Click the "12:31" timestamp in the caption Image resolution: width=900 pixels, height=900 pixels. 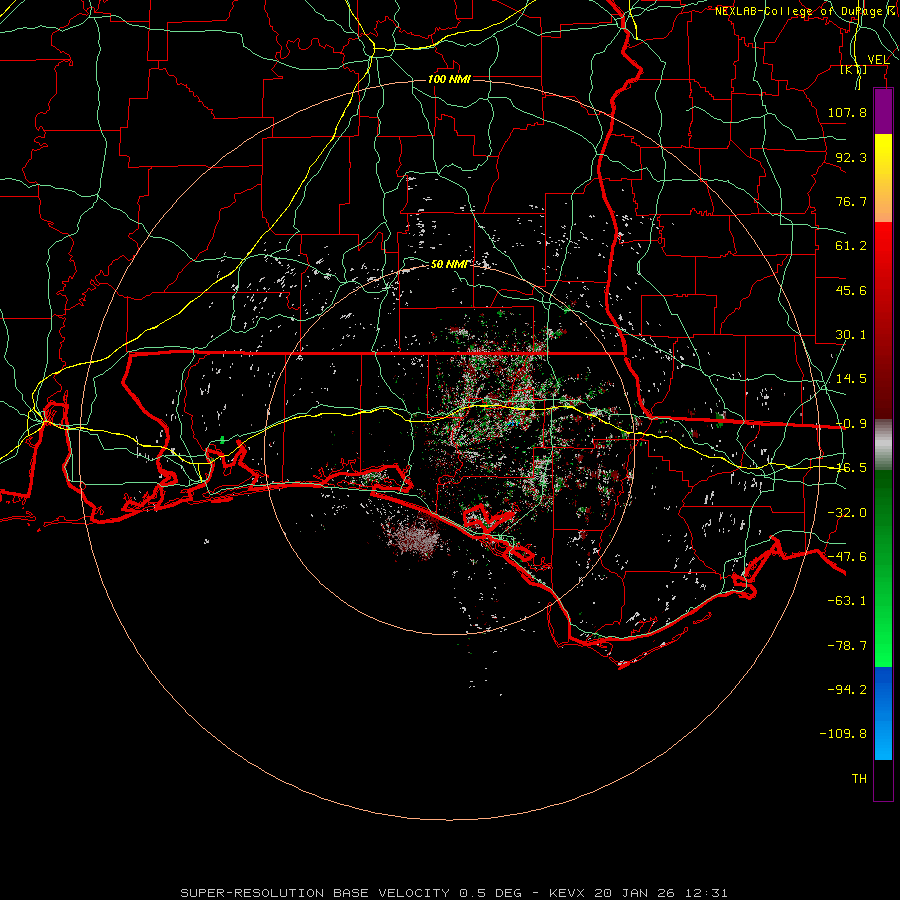coord(708,893)
